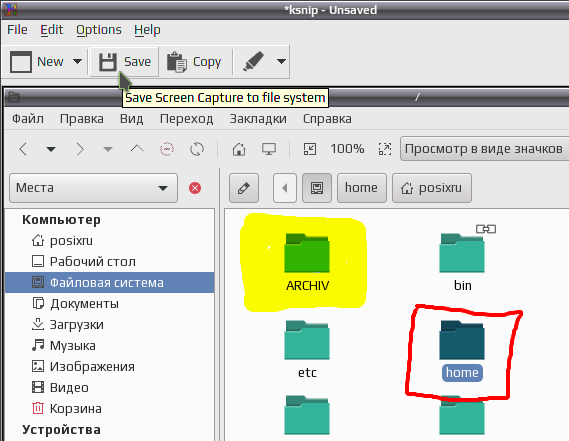Click the Save button in ksnip toolbar
The width and height of the screenshot is (569, 441).
pos(124,62)
